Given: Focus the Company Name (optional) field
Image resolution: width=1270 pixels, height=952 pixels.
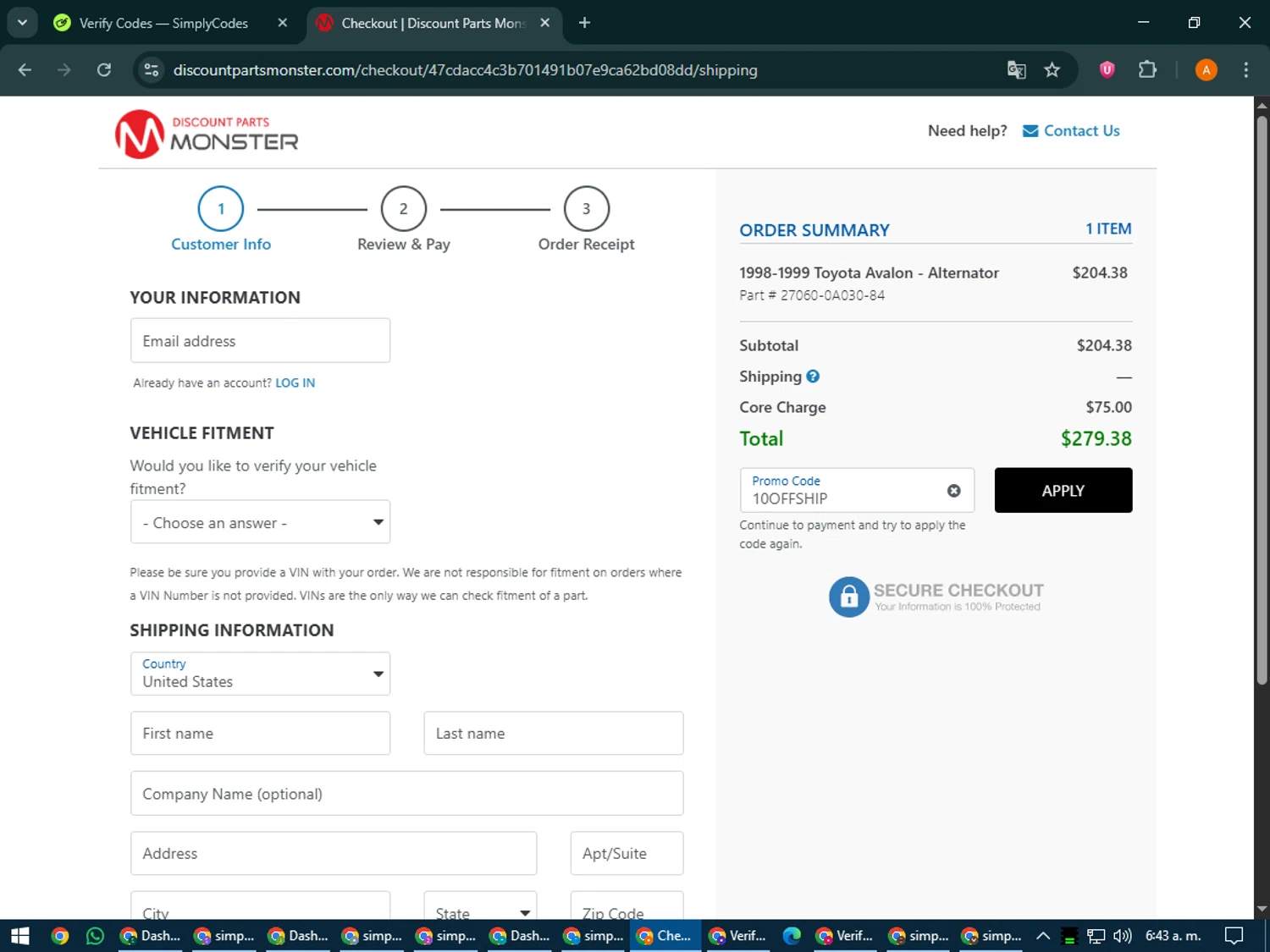Looking at the screenshot, I should 406,793.
